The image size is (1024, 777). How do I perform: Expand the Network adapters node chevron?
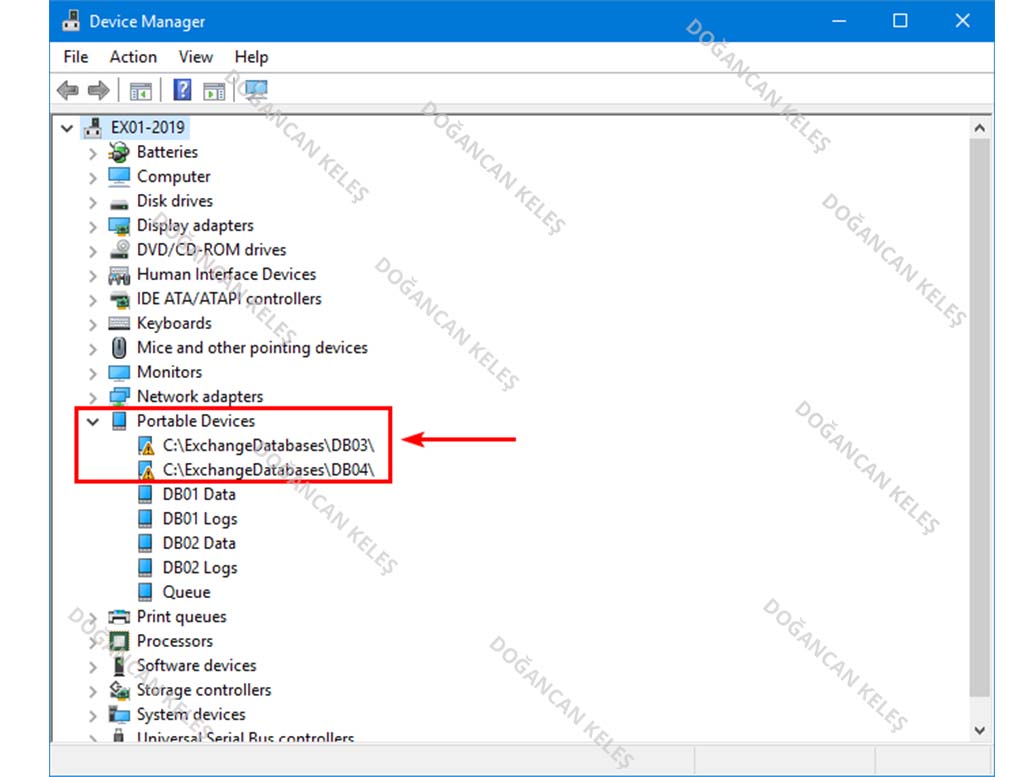pyautogui.click(x=93, y=398)
